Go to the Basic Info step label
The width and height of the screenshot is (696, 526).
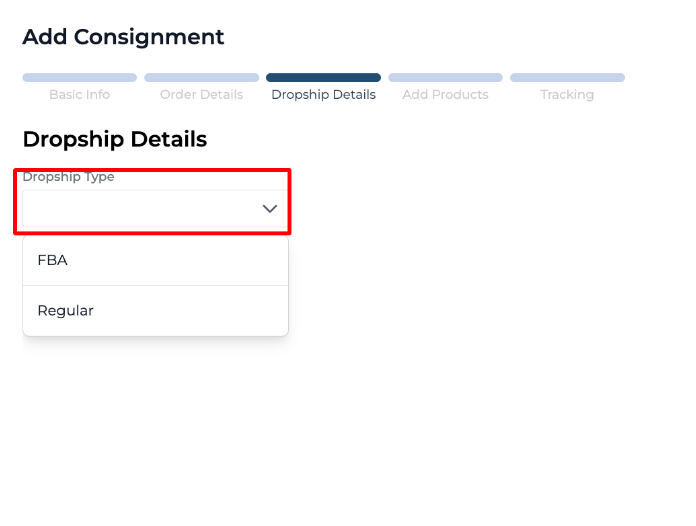click(80, 95)
